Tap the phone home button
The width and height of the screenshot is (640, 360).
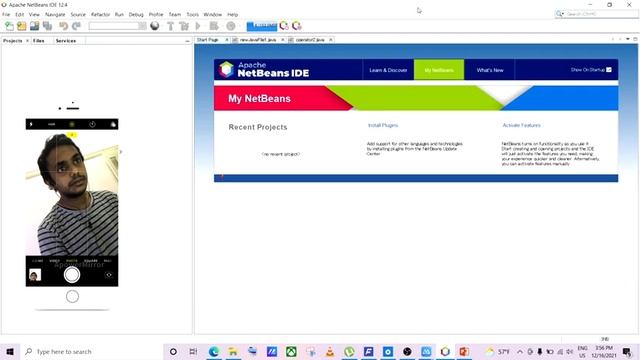point(72,296)
